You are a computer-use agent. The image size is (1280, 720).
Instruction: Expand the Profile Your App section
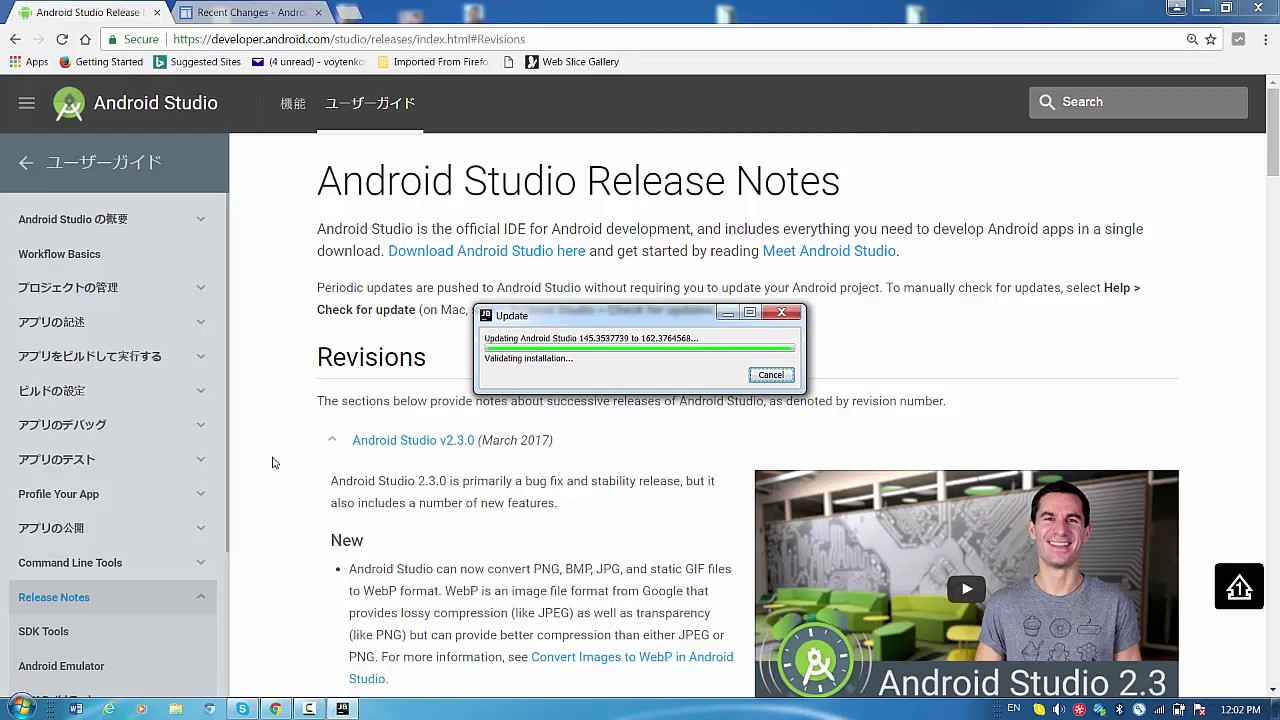[200, 494]
